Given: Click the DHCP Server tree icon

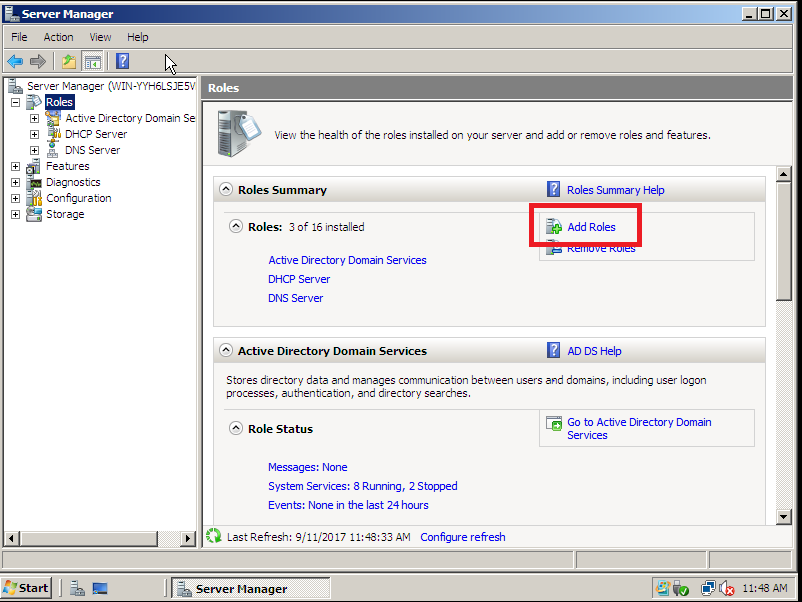Looking at the screenshot, I should click(x=53, y=134).
